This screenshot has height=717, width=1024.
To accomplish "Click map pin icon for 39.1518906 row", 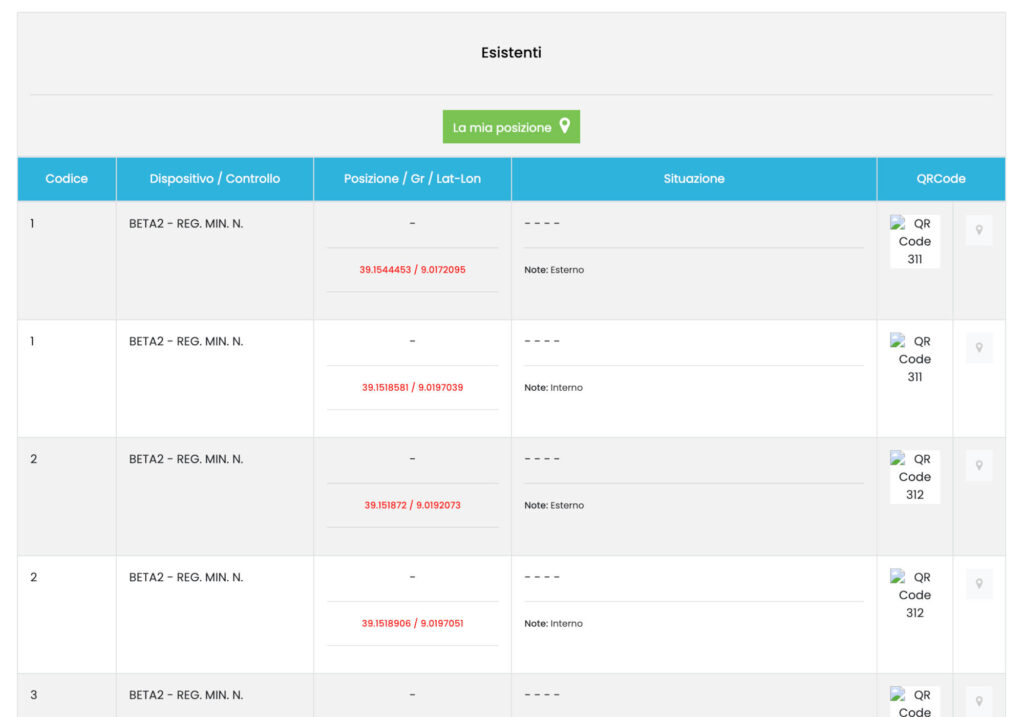I will 978,584.
